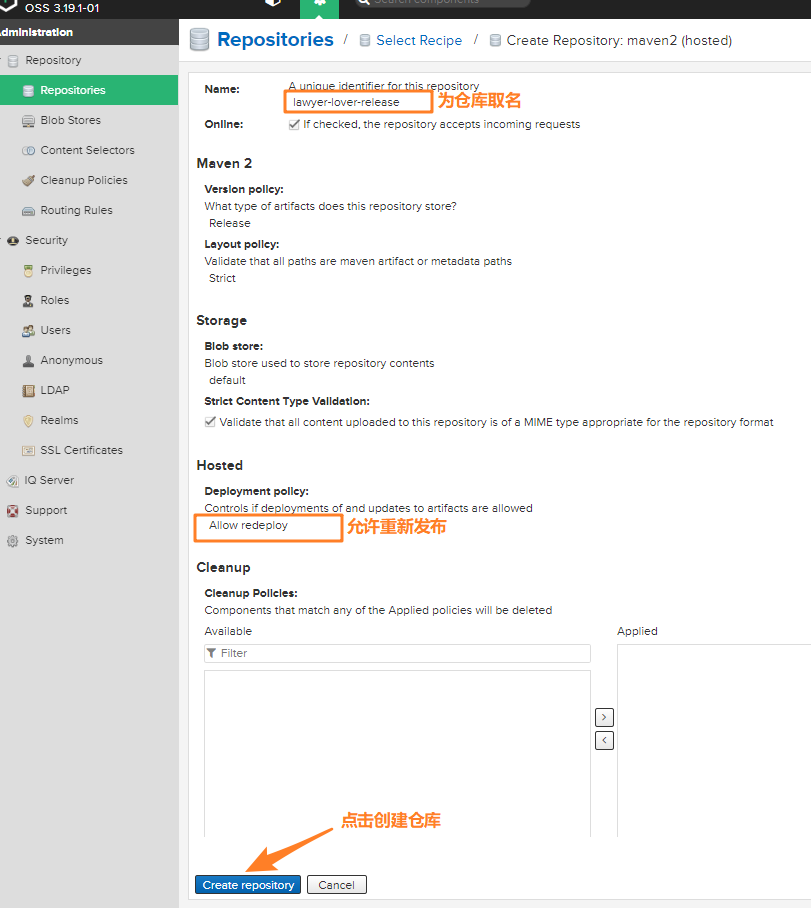Click the Realms shield icon

(28, 421)
